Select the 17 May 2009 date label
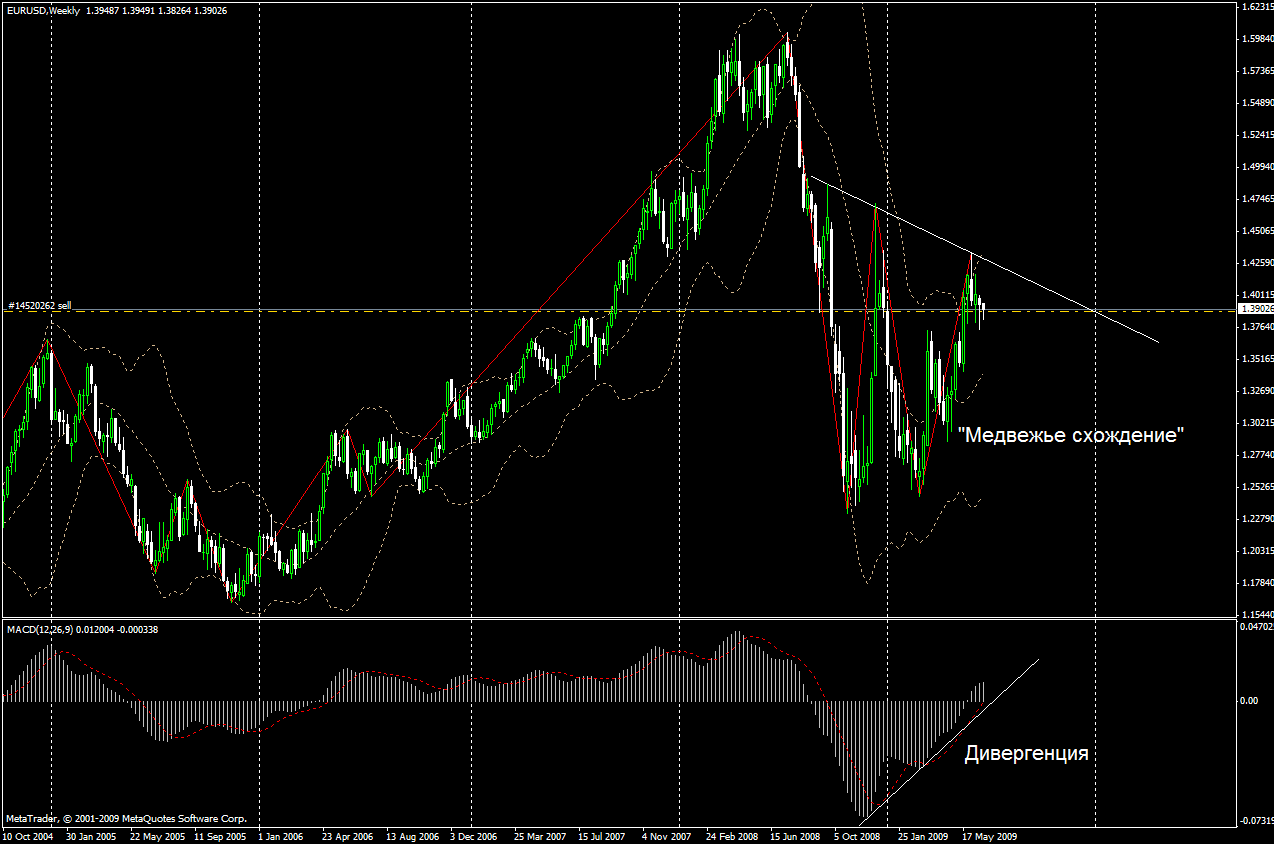This screenshot has width=1274, height=844. tap(989, 836)
